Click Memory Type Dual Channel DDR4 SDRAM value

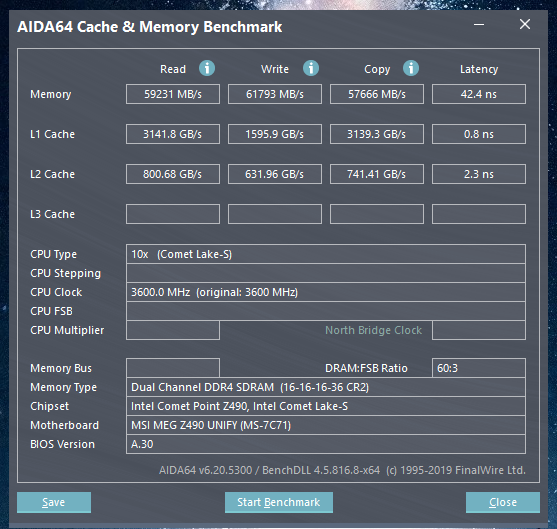(326, 387)
